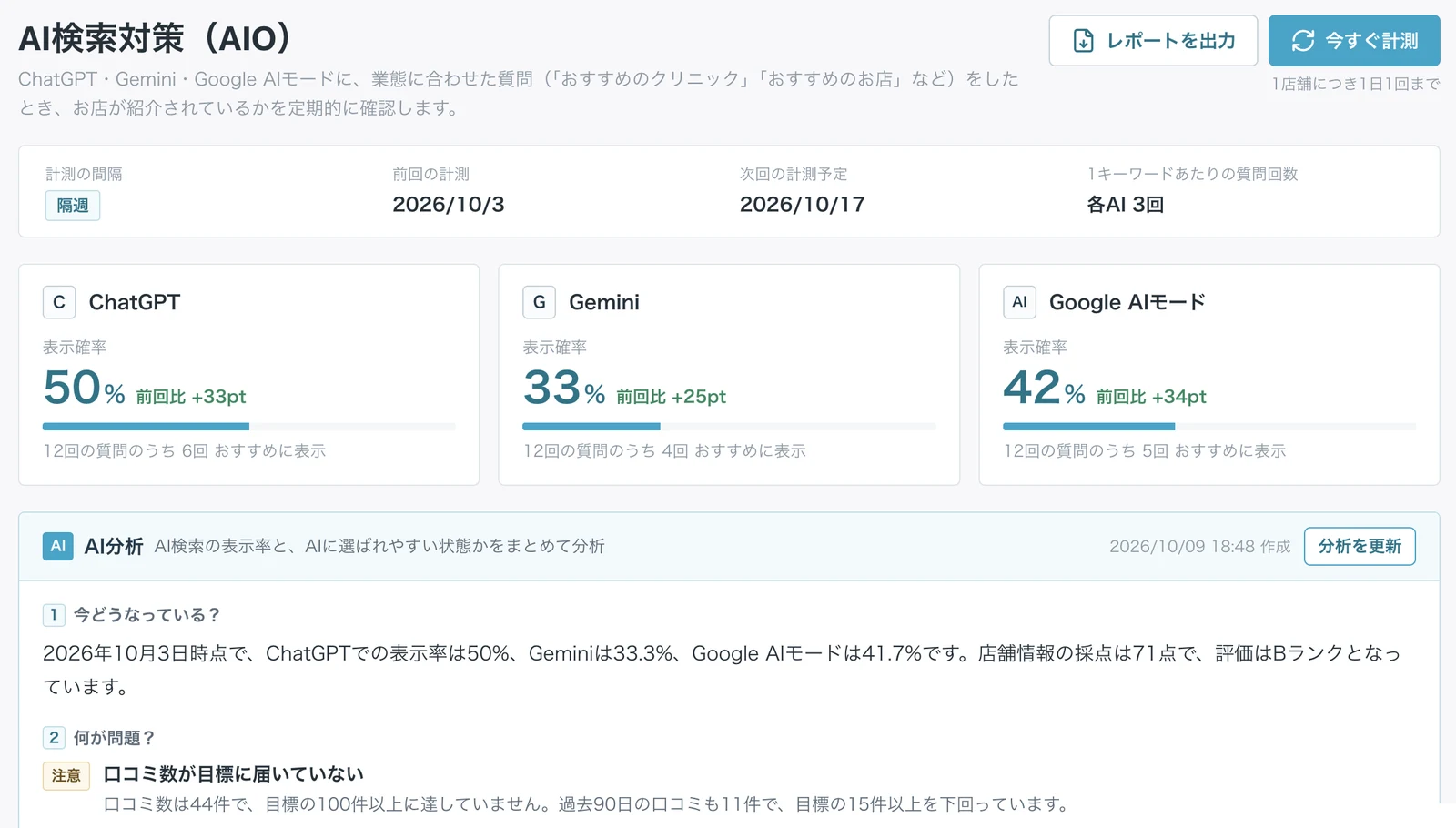The width and height of the screenshot is (1456, 828).
Task: Click the Gemini 33% value
Action: 564,388
